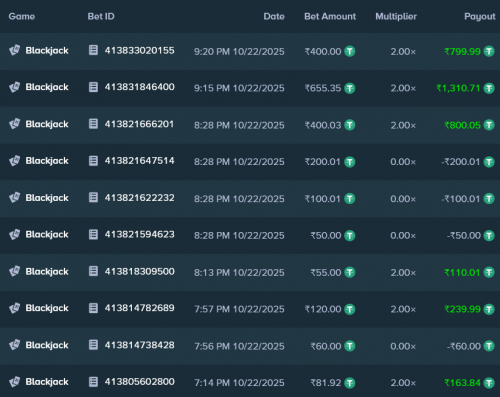This screenshot has width=500, height=397.
Task: Click the ₹400.03 bet amount value
Action: coord(323,125)
